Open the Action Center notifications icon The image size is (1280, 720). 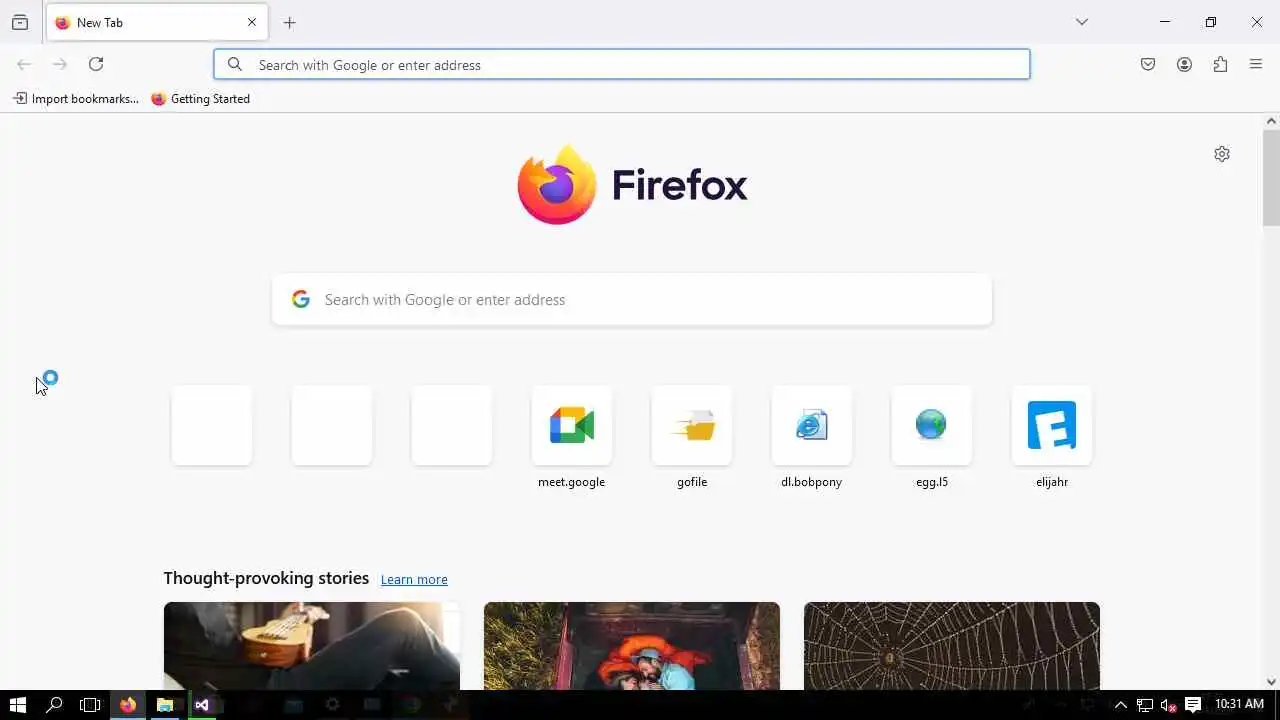coord(1193,705)
